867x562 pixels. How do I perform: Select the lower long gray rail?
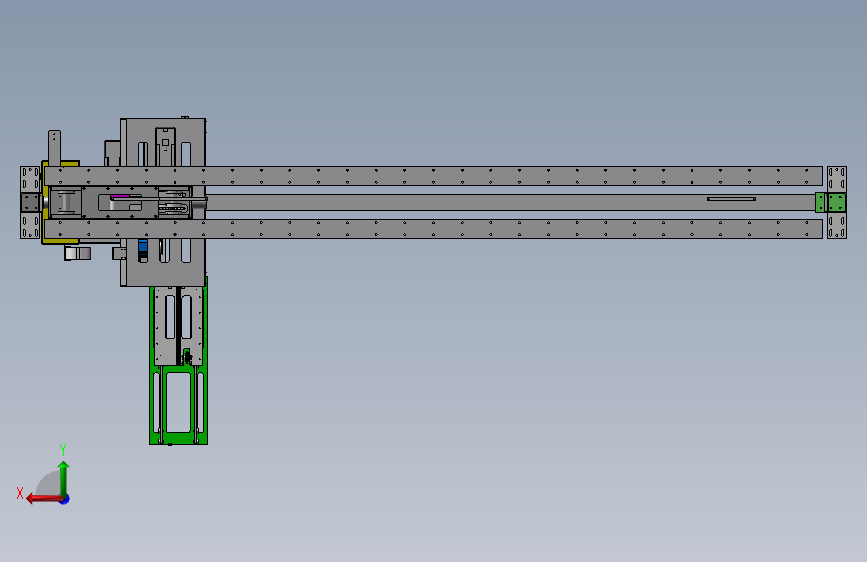[434, 228]
